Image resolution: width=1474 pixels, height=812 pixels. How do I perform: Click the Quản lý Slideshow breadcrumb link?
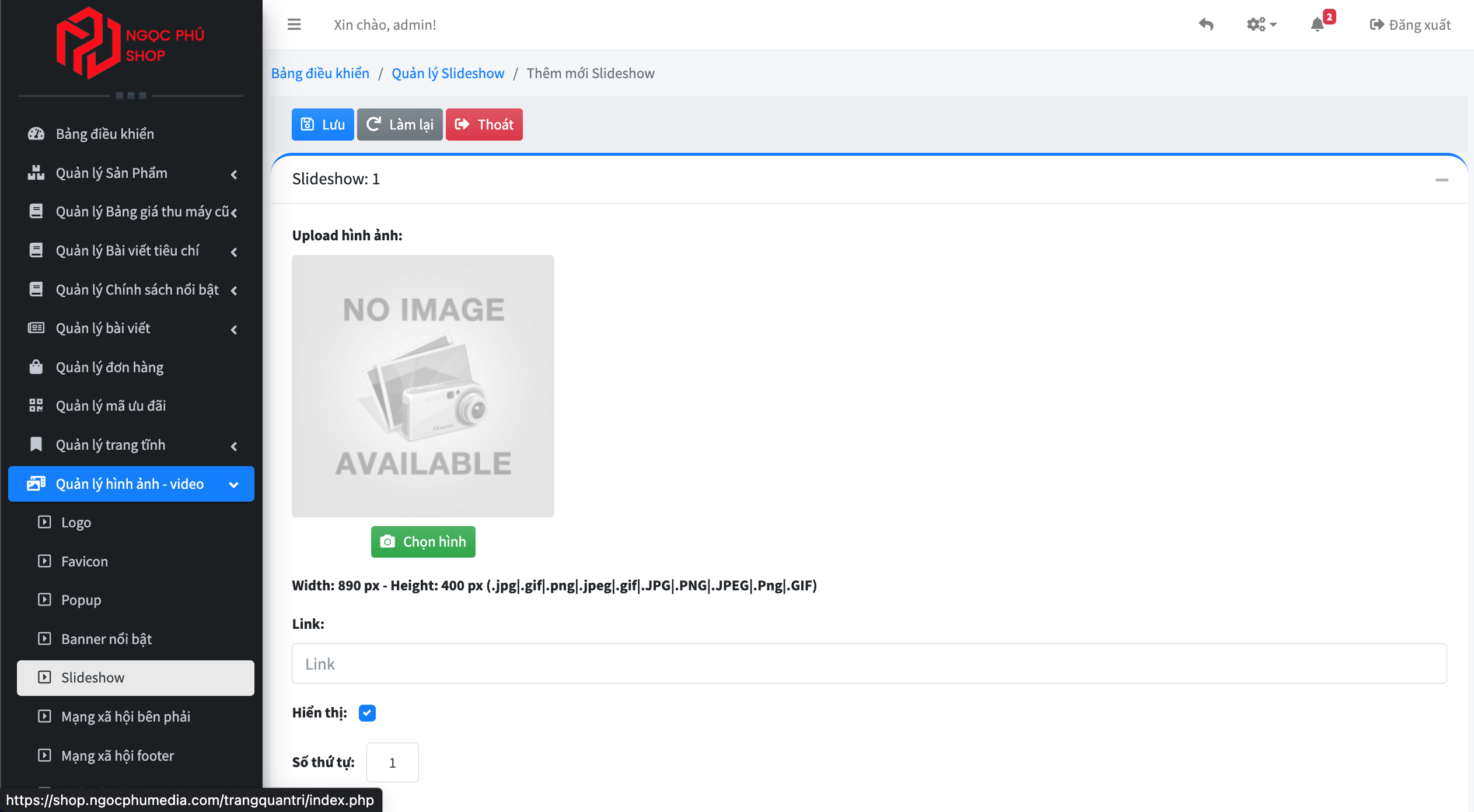(448, 73)
